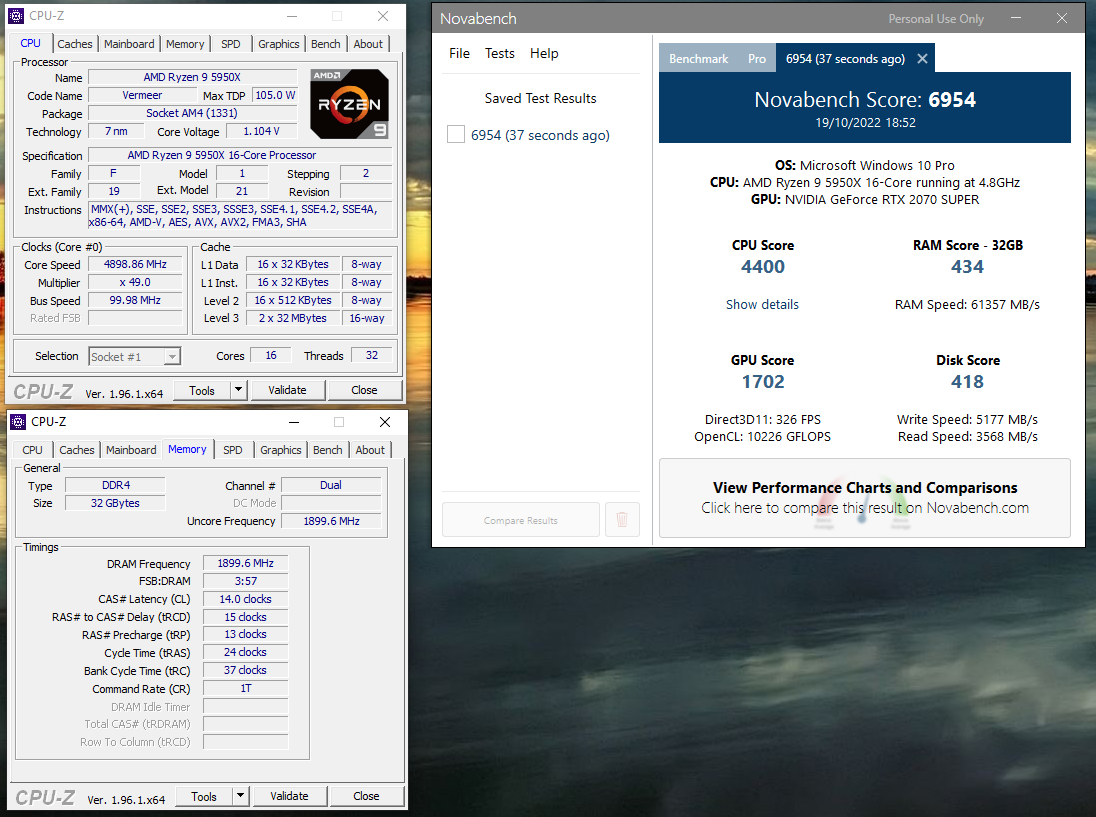Open Caches tab in bottom CPU-Z window
This screenshot has width=1096, height=817.
(76, 450)
